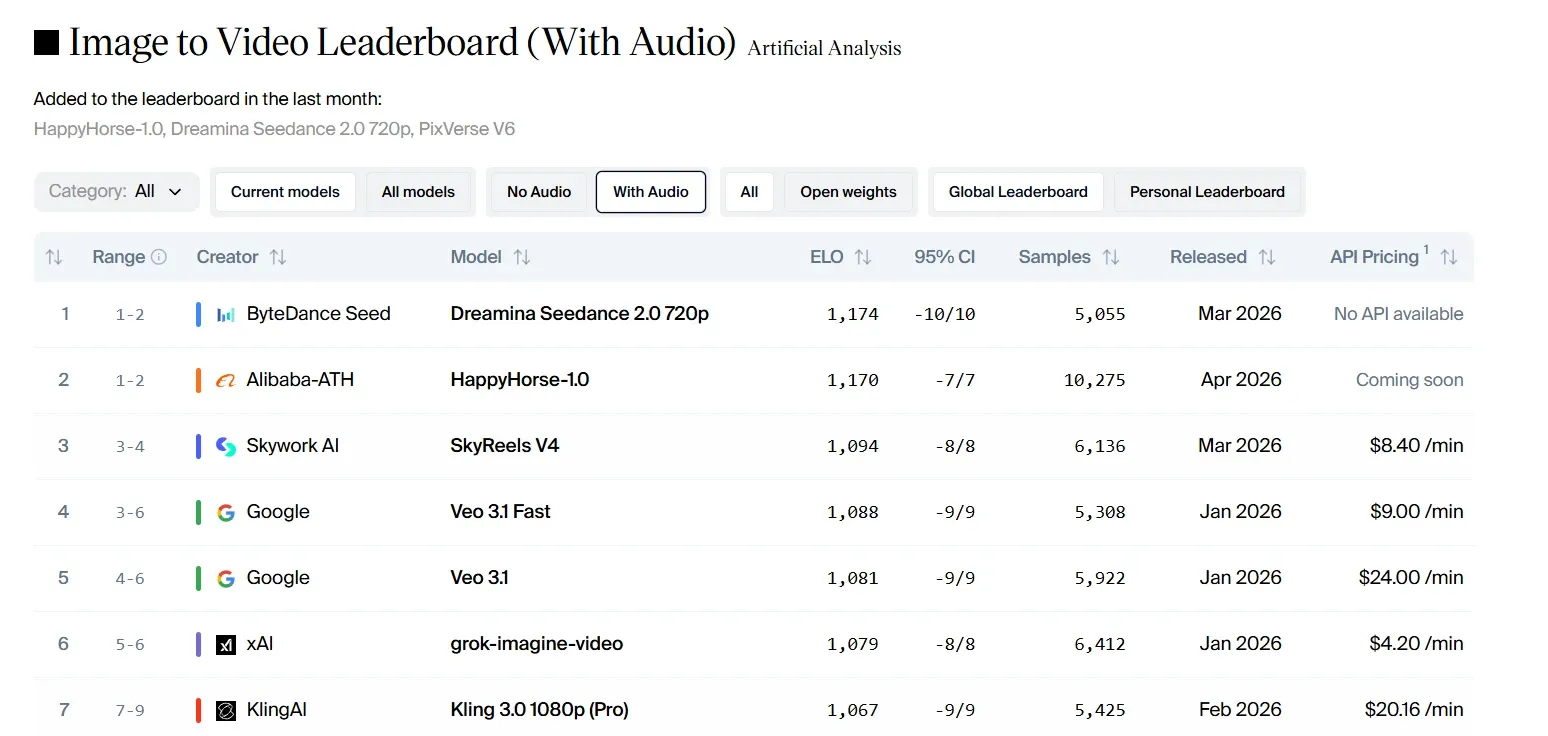Click the recently added models list text
1548x736 pixels.
275,129
